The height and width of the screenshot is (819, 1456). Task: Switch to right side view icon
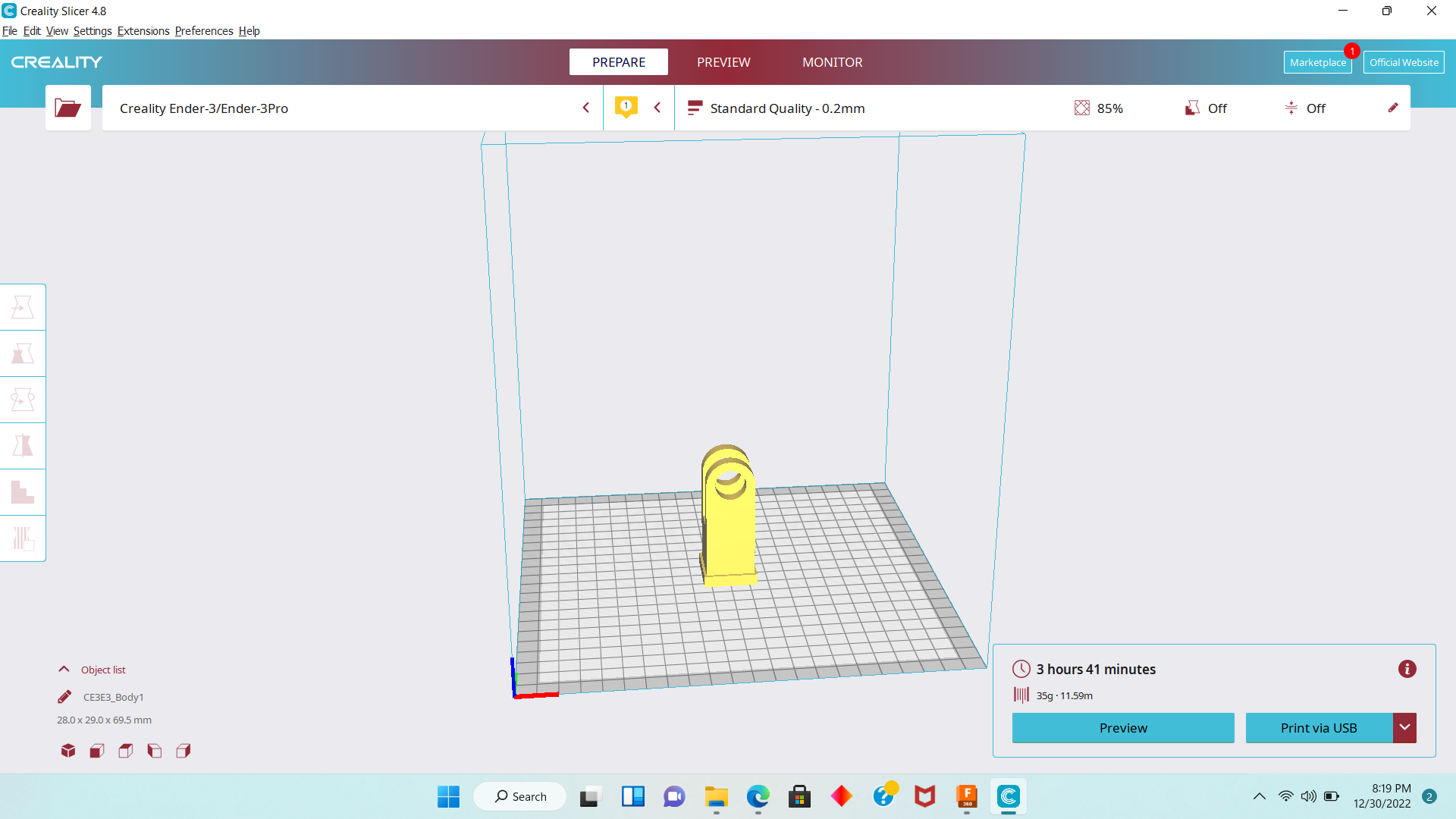pyautogui.click(x=184, y=751)
